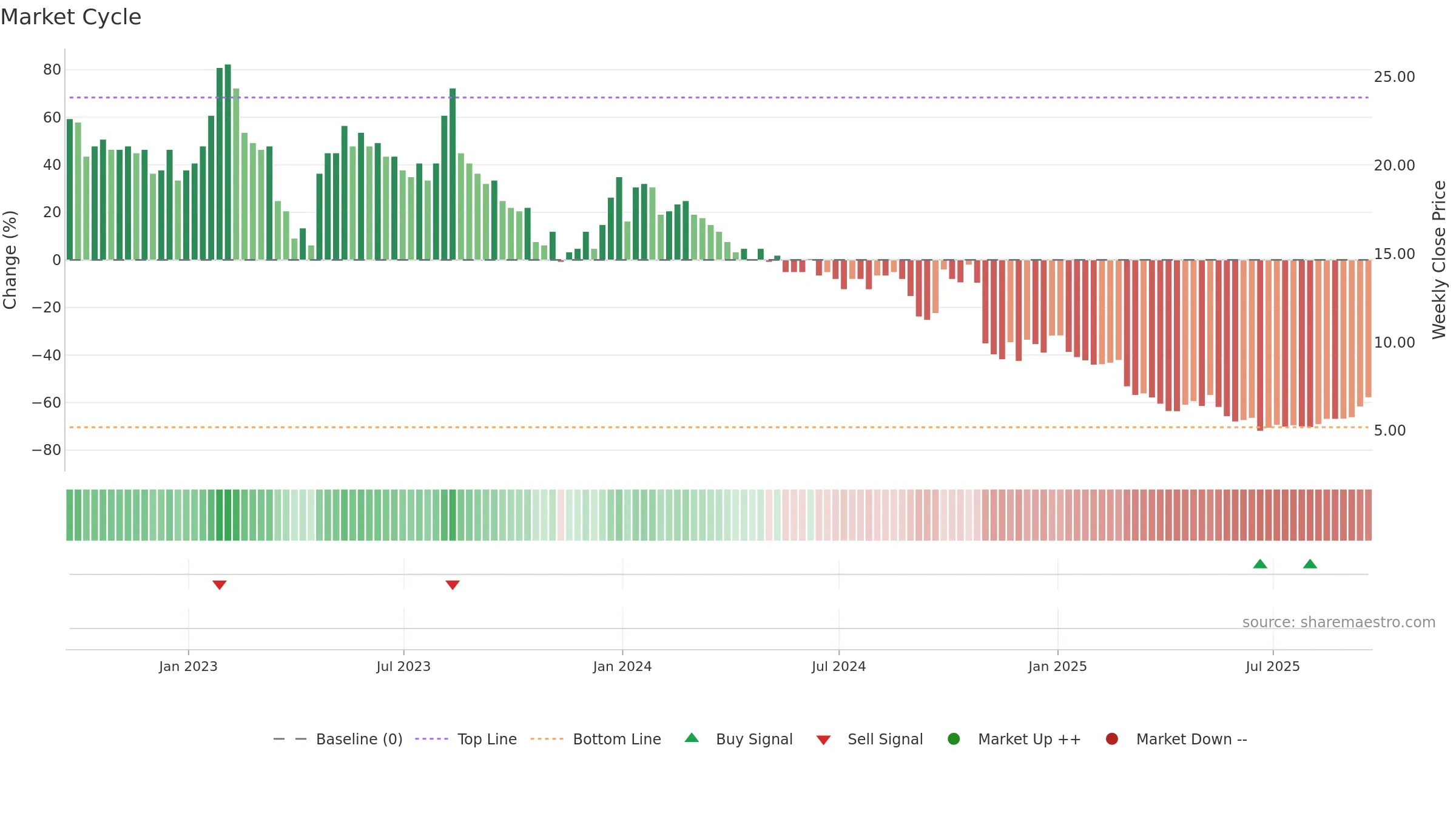The height and width of the screenshot is (819, 1456).
Task: Toggle the Market Down -- legend entry
Action: [1176, 739]
